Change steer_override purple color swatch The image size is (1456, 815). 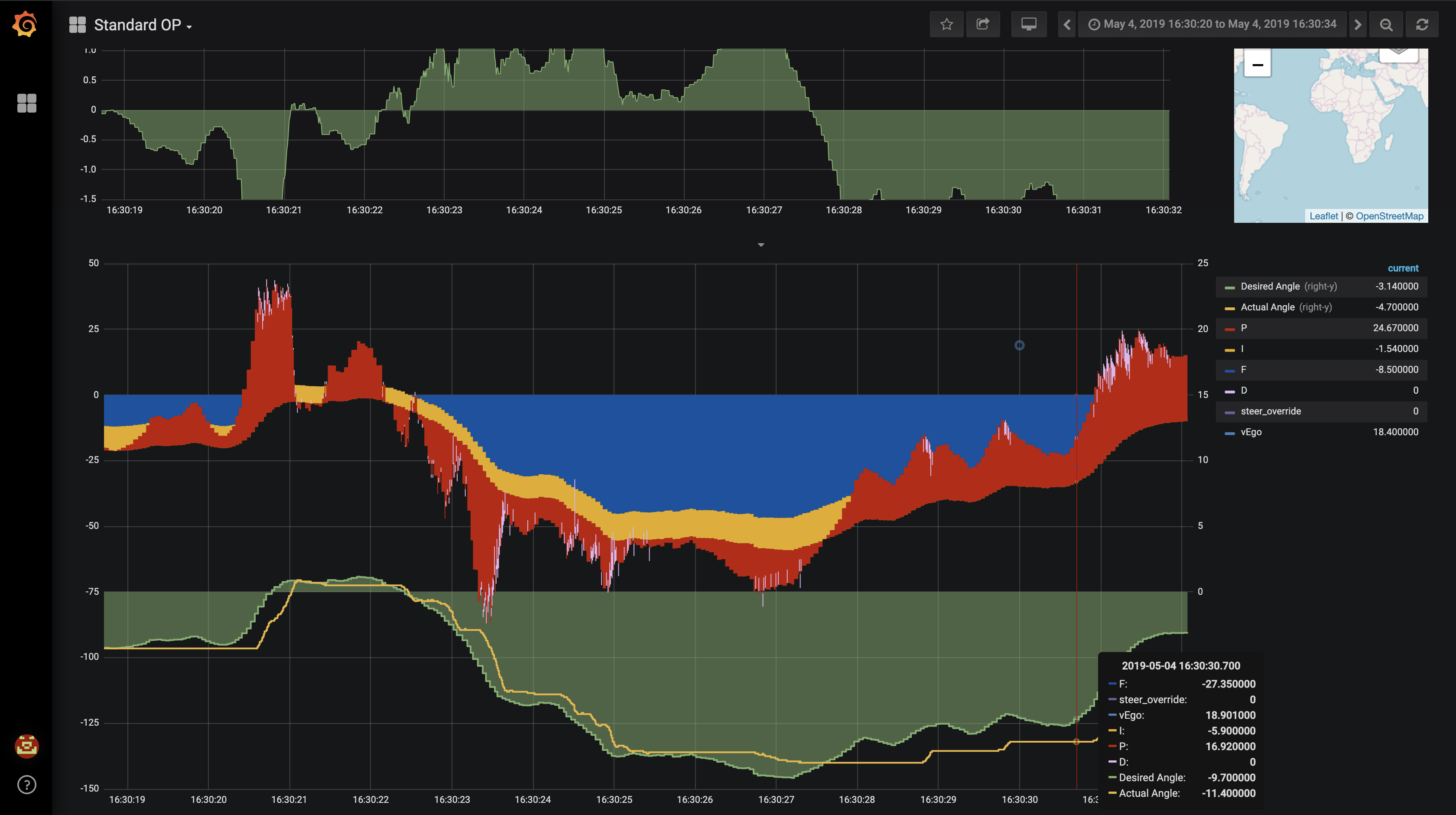pyautogui.click(x=1229, y=413)
